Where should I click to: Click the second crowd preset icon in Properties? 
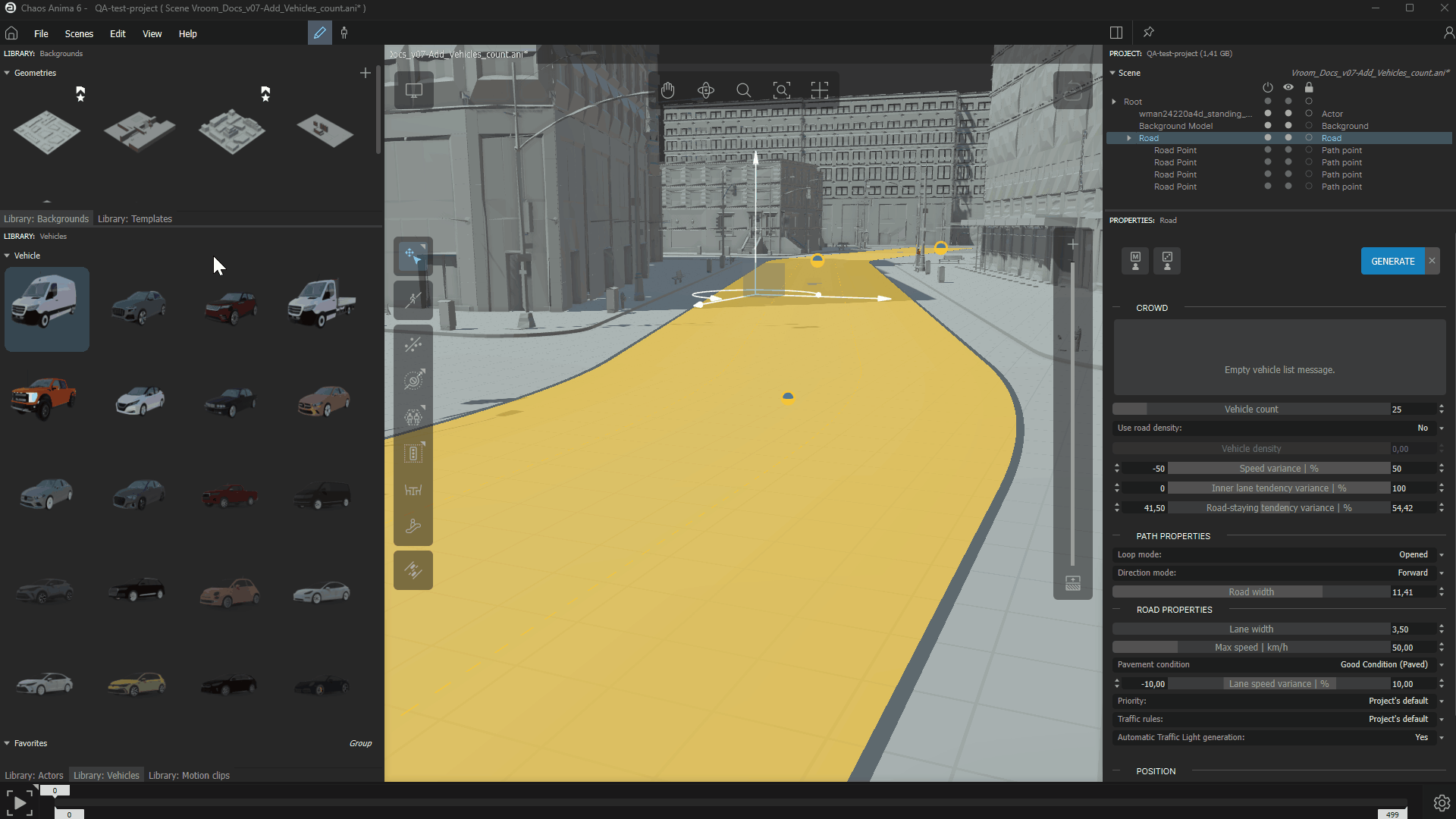pos(1167,261)
